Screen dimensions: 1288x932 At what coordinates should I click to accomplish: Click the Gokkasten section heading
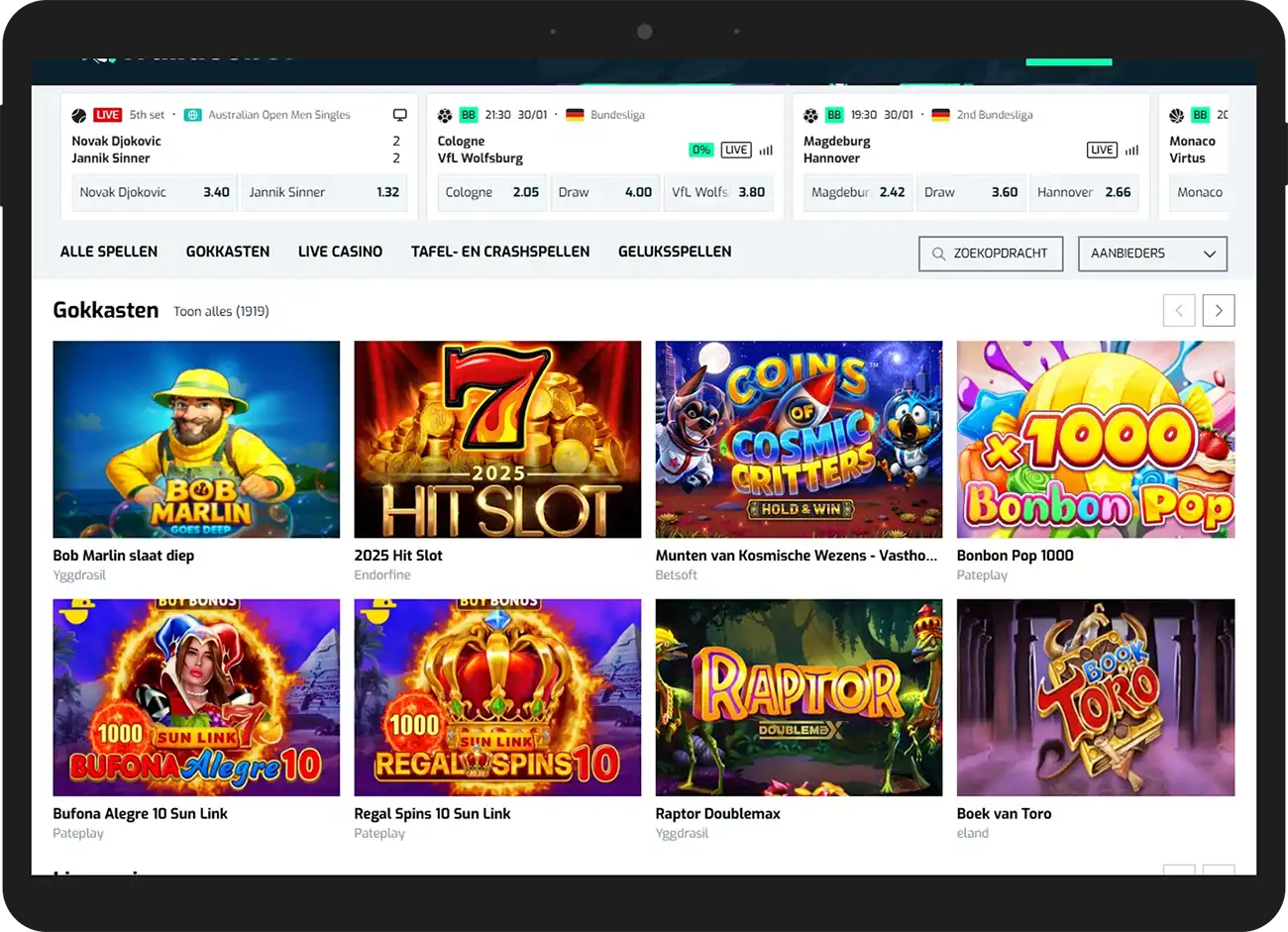pyautogui.click(x=106, y=310)
